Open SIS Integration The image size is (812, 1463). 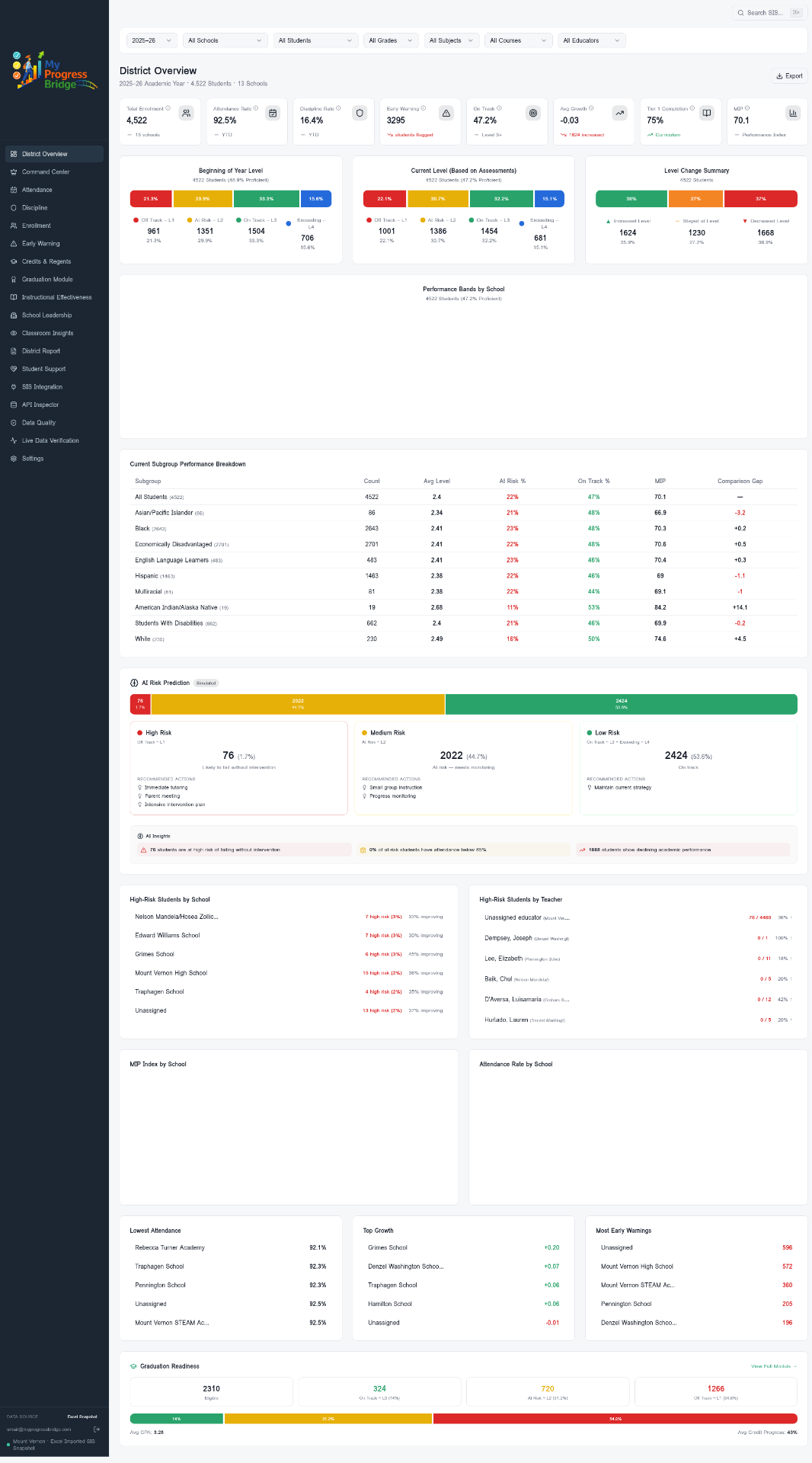[54, 387]
